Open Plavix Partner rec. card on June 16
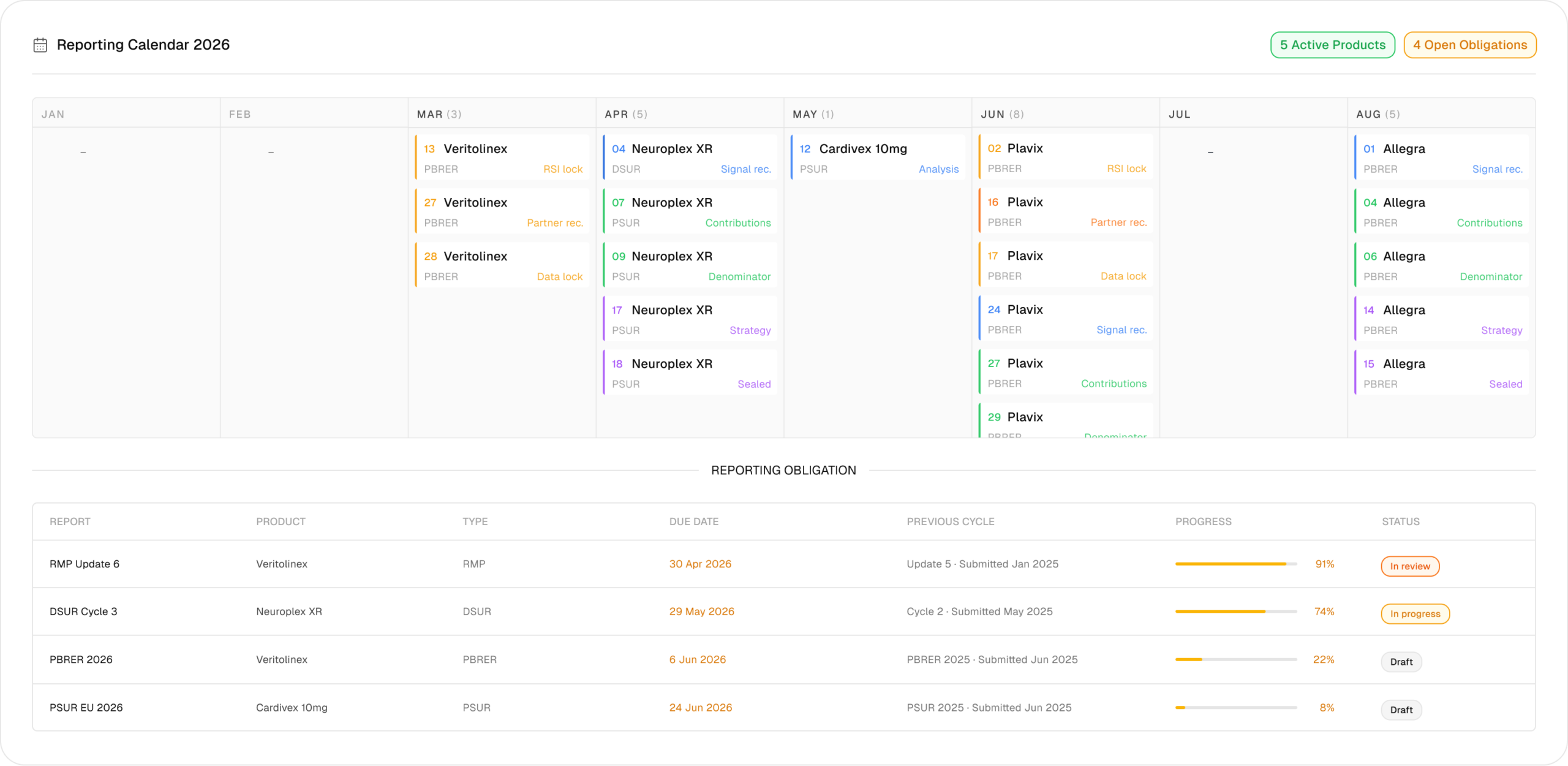Viewport: 1568px width, 766px height. (1066, 211)
